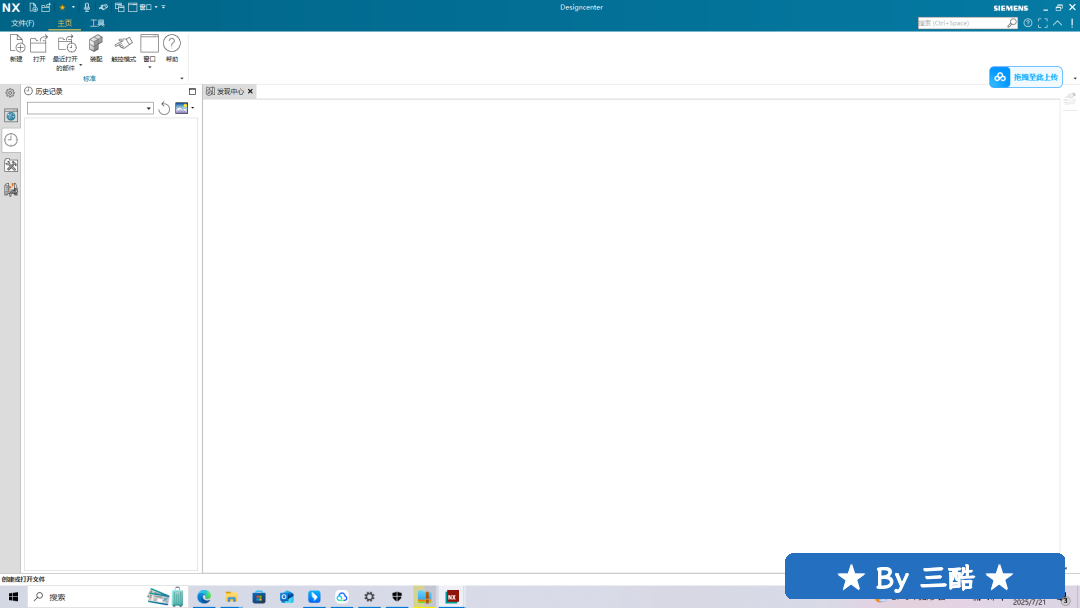Click the Open (打开) ribbon button
Screen dimensions: 1080x608
[x=39, y=48]
